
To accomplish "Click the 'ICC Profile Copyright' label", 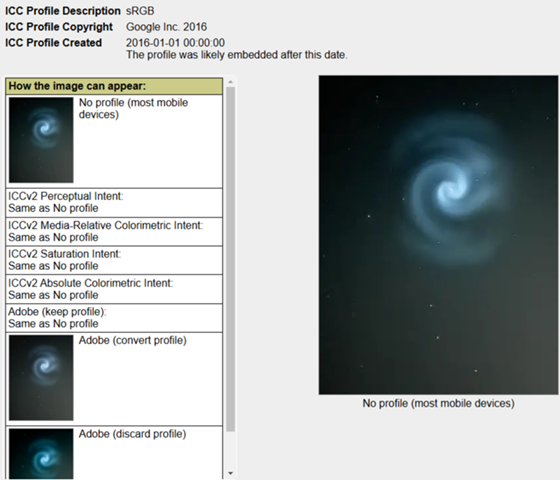I will click(59, 27).
